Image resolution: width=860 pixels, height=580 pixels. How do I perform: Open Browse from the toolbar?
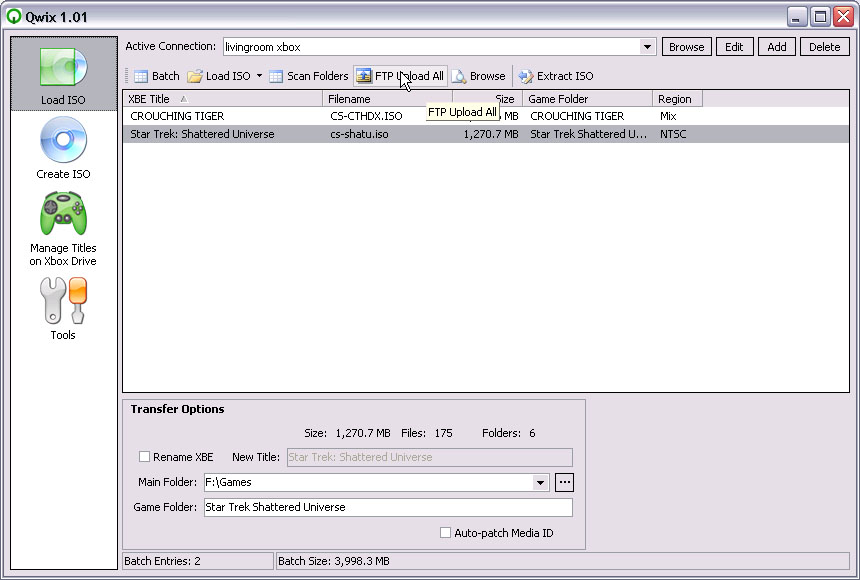pos(478,75)
